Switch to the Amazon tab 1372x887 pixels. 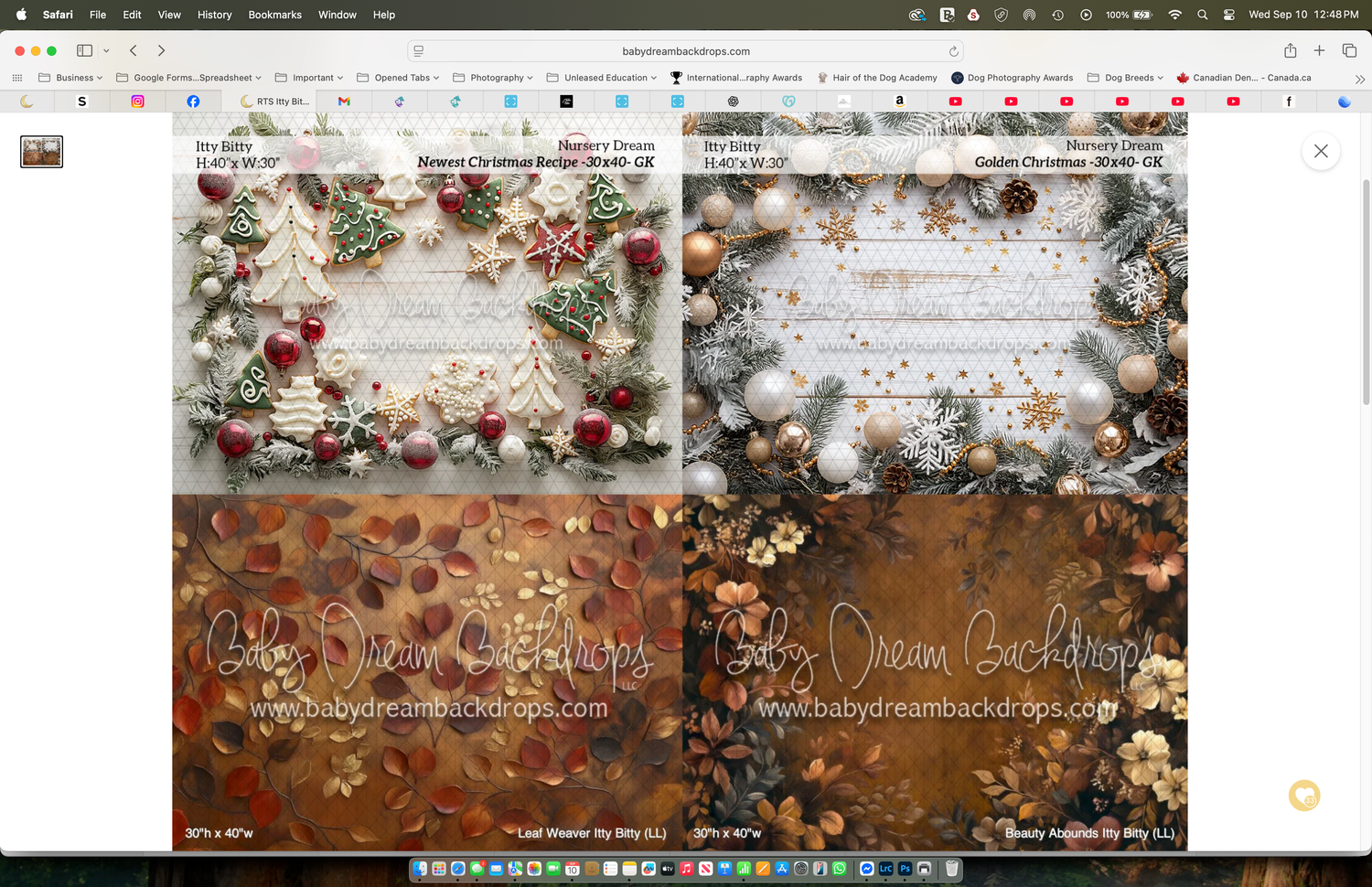[899, 102]
